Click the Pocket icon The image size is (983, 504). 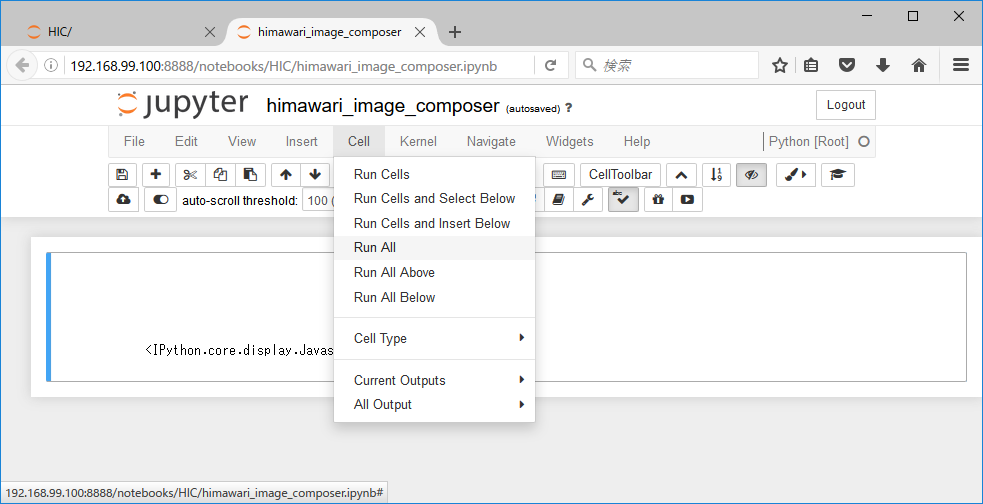(x=847, y=65)
